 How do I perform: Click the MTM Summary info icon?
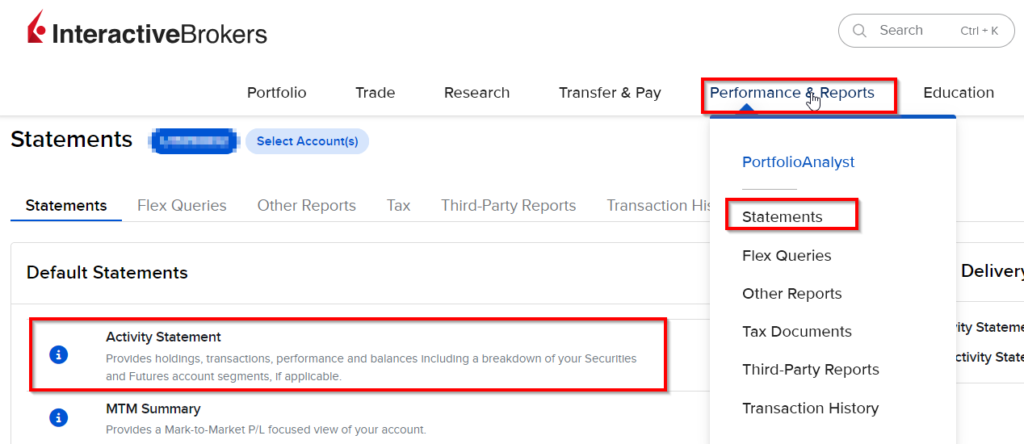[58, 417]
